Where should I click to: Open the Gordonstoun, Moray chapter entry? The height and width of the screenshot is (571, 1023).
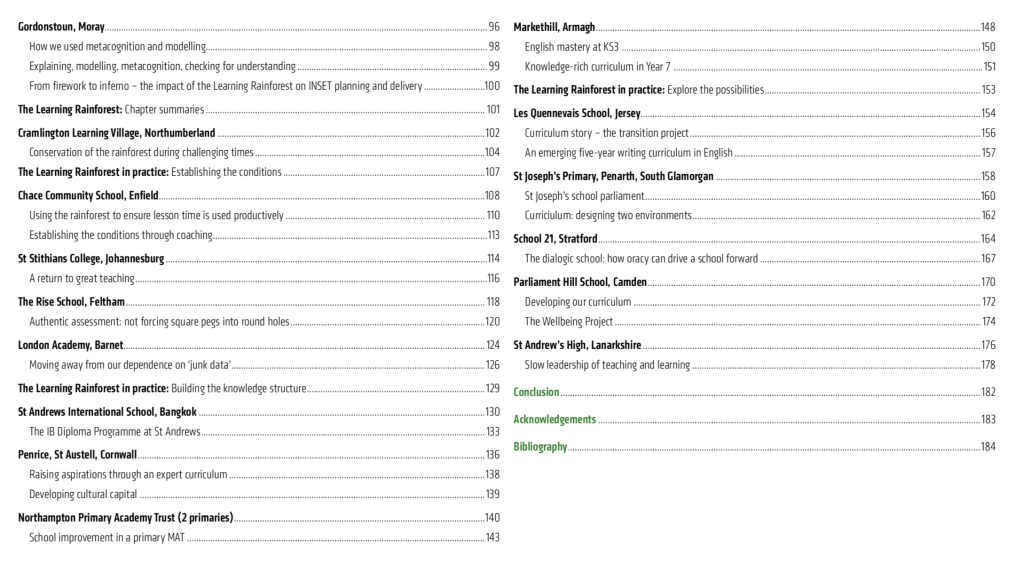[61, 26]
